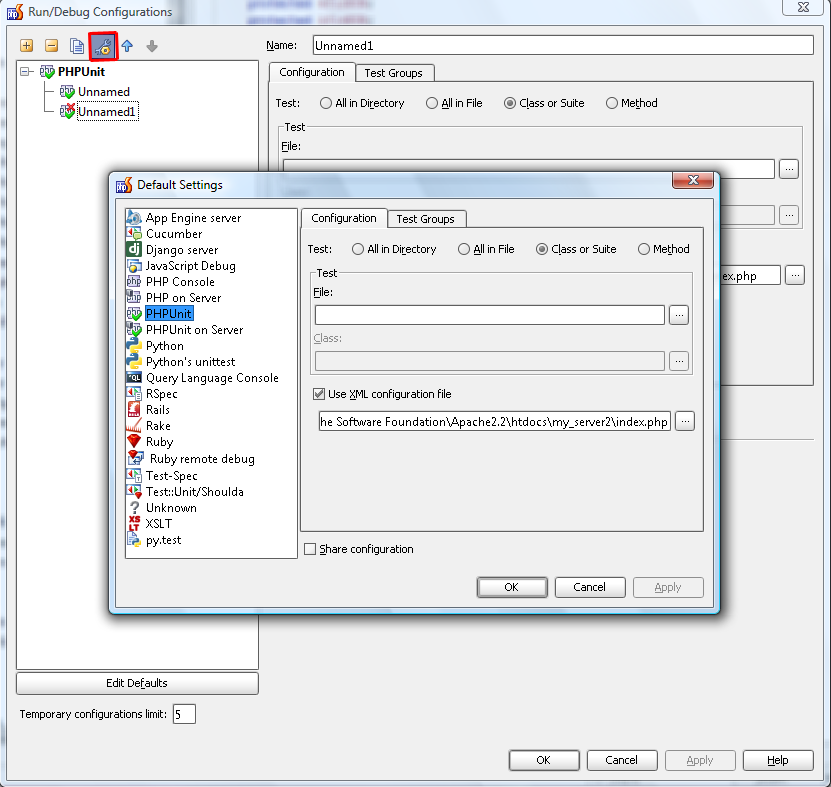The height and width of the screenshot is (787, 831).
Task: Open edit defaults wrench icon
Action: coord(103,47)
